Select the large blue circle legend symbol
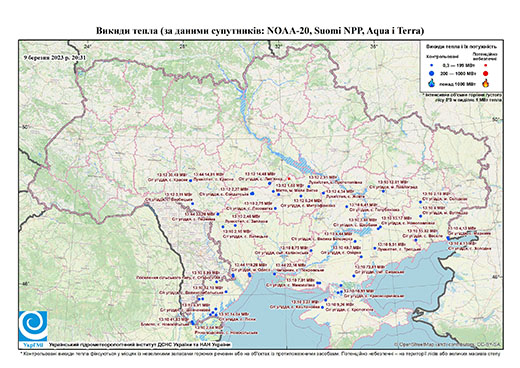This screenshot has height=368, width=520. (x=432, y=74)
